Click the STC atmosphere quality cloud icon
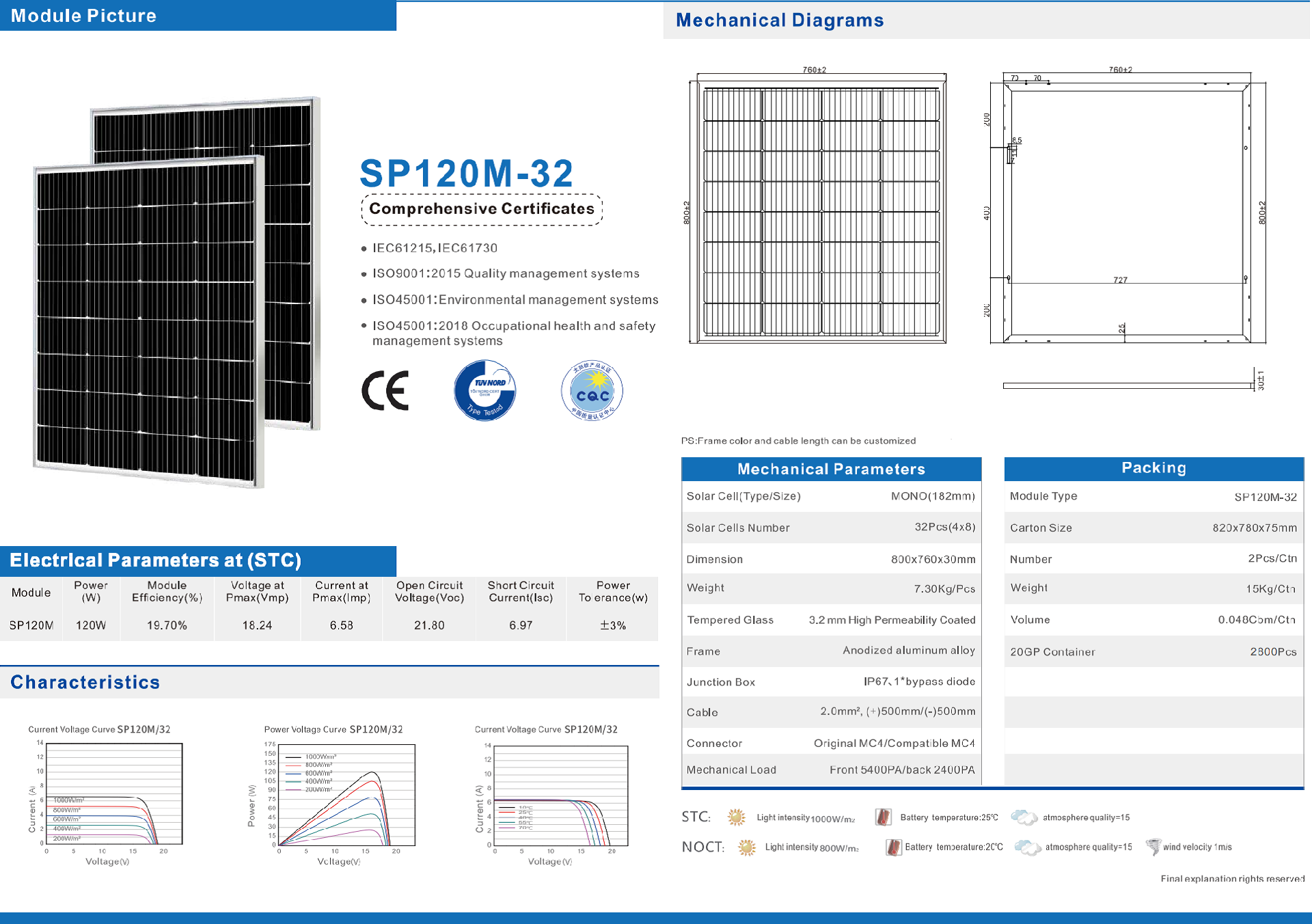The width and height of the screenshot is (1312, 924). [1024, 817]
